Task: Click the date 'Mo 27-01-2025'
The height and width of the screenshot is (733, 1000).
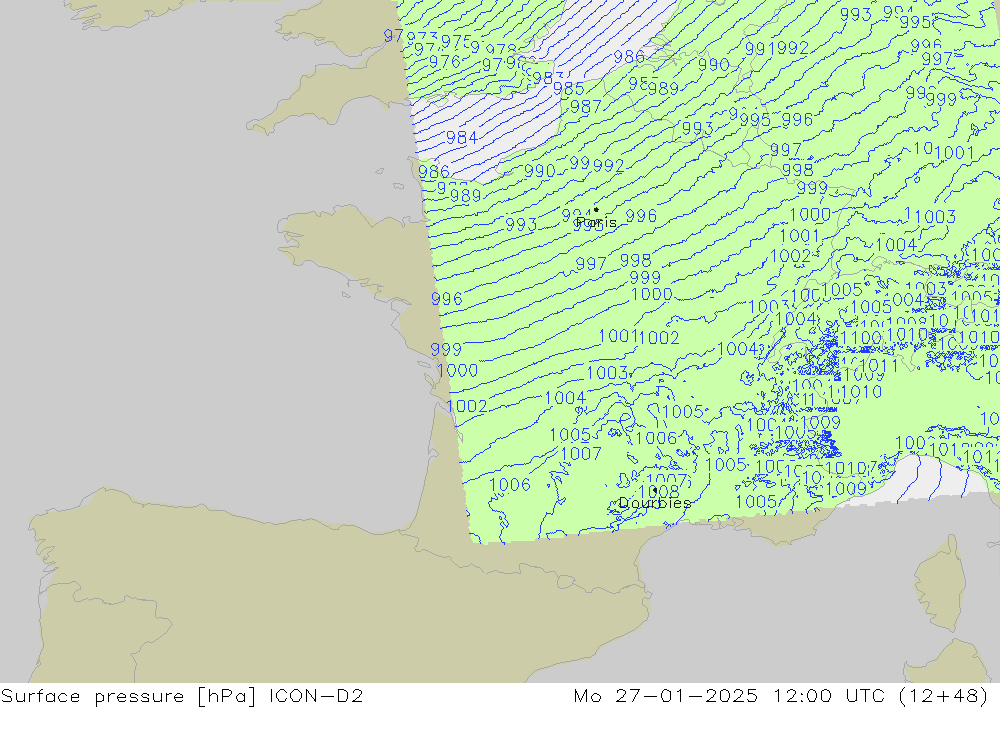Action: (666, 695)
